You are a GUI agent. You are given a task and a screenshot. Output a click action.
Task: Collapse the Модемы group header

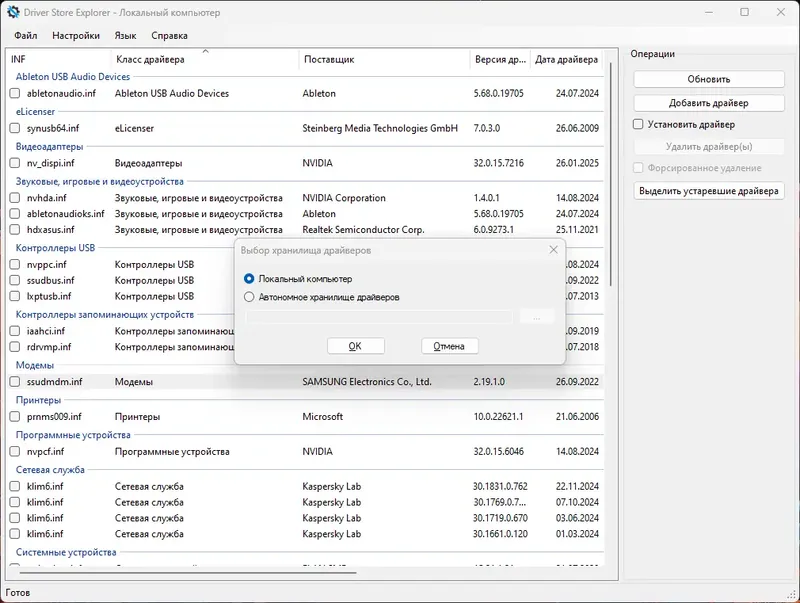click(35, 365)
